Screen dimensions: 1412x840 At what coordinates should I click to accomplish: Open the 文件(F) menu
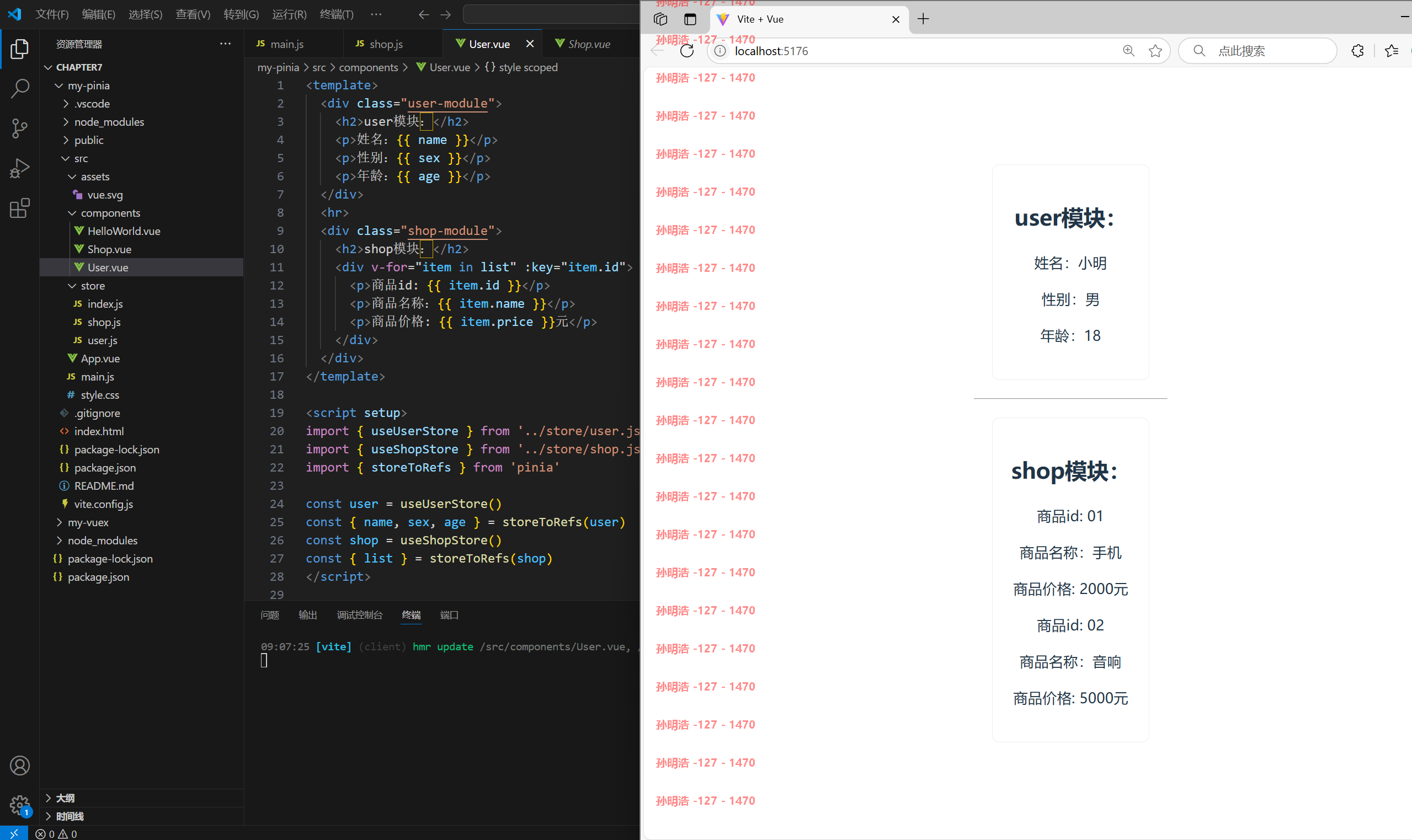pos(52,14)
